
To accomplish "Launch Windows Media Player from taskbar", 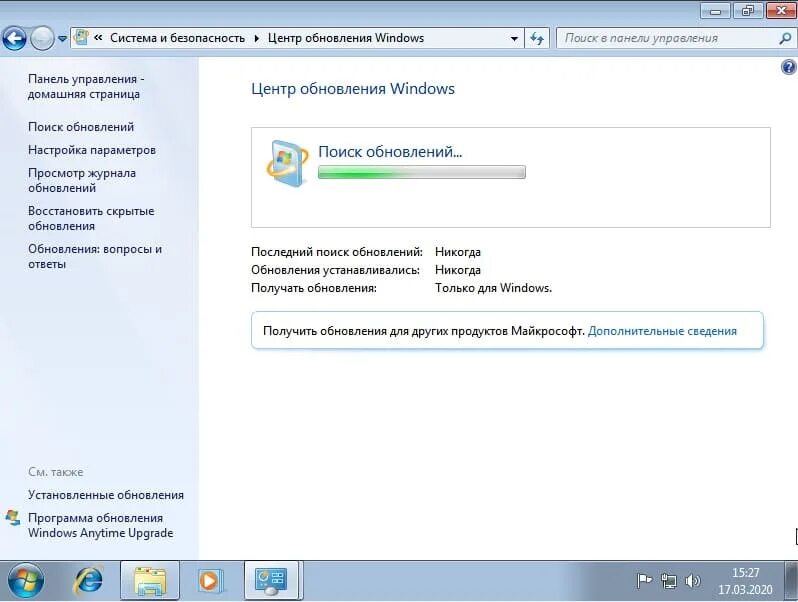I will point(210,581).
